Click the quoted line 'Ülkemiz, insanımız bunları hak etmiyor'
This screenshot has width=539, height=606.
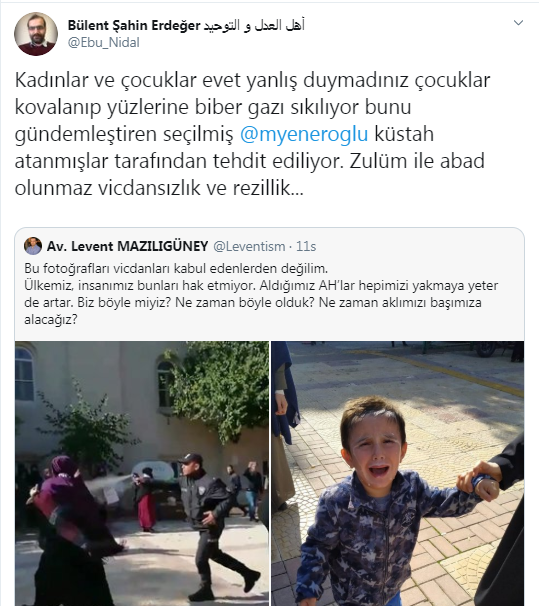139,286
